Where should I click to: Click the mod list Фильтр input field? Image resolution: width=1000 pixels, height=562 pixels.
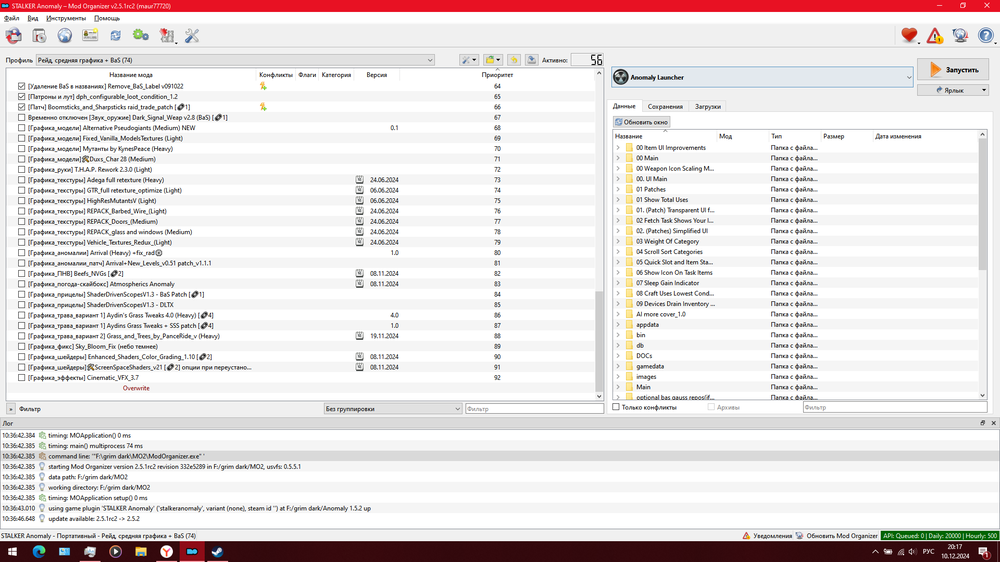tap(531, 408)
